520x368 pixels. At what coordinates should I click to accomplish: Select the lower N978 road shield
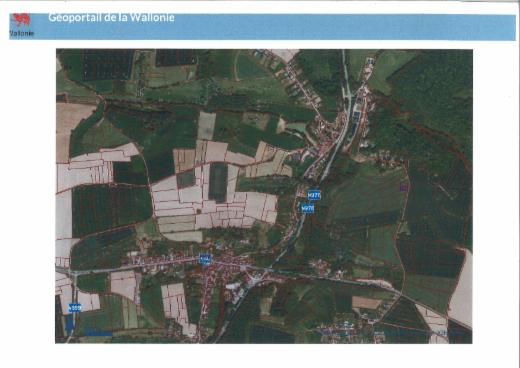307,209
